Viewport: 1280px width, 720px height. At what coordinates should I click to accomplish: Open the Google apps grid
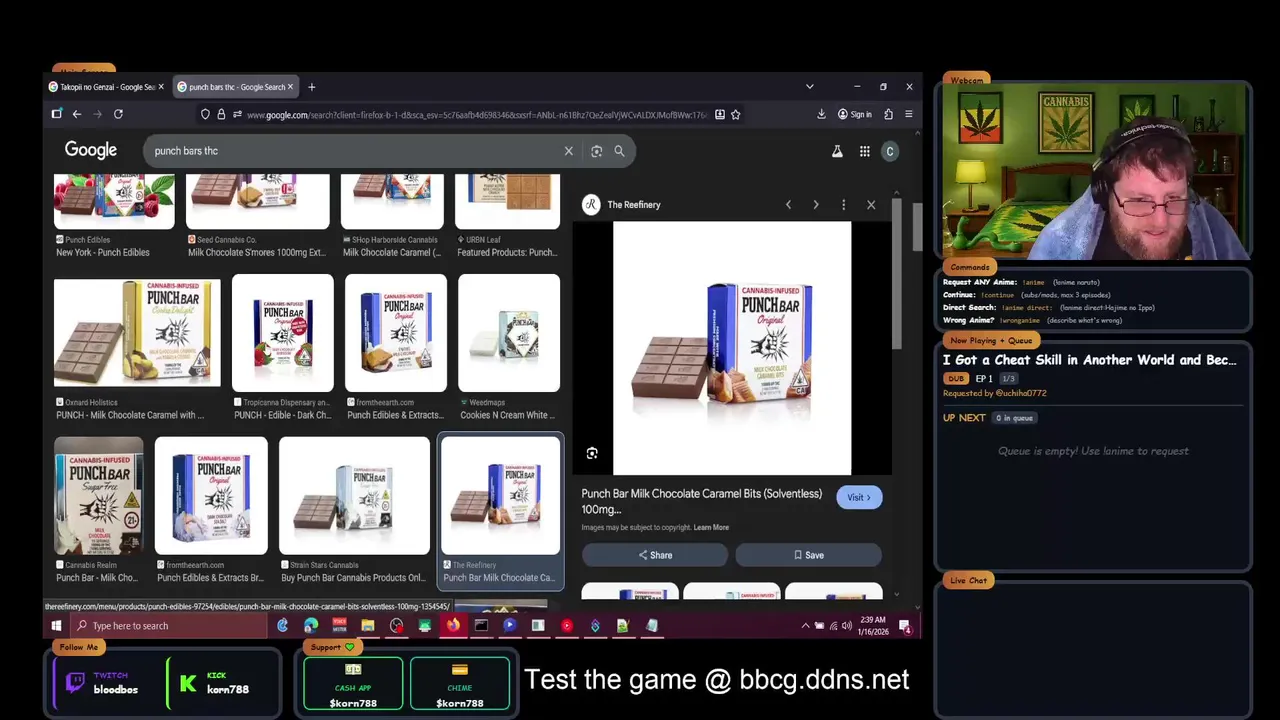864,151
